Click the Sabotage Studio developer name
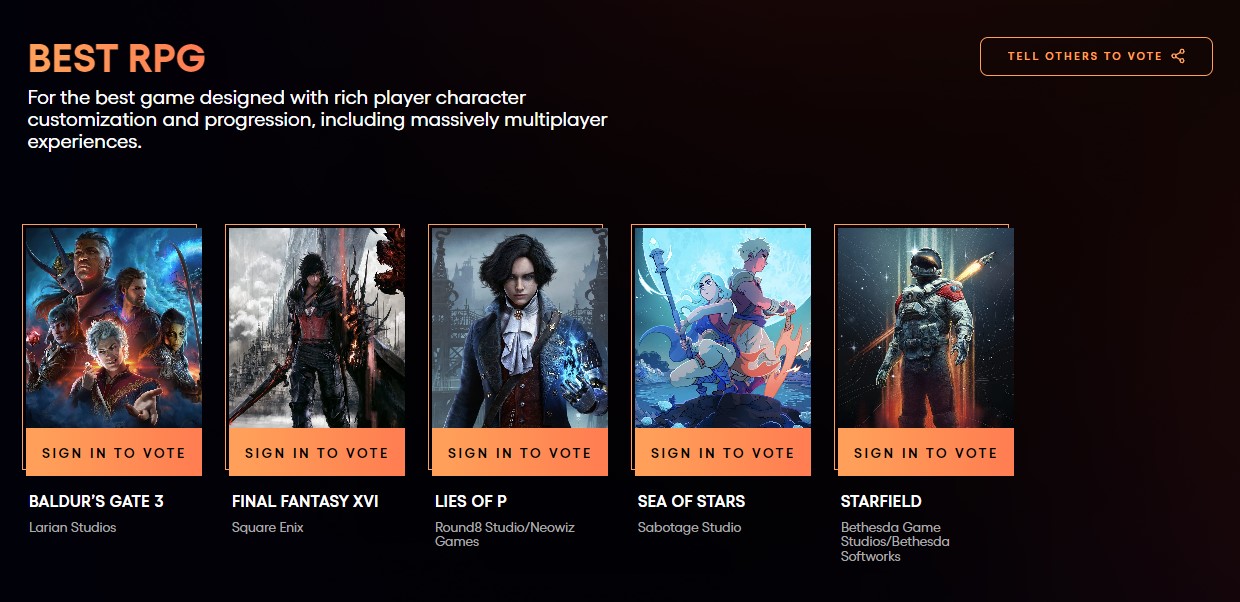The height and width of the screenshot is (602, 1240). tap(689, 527)
